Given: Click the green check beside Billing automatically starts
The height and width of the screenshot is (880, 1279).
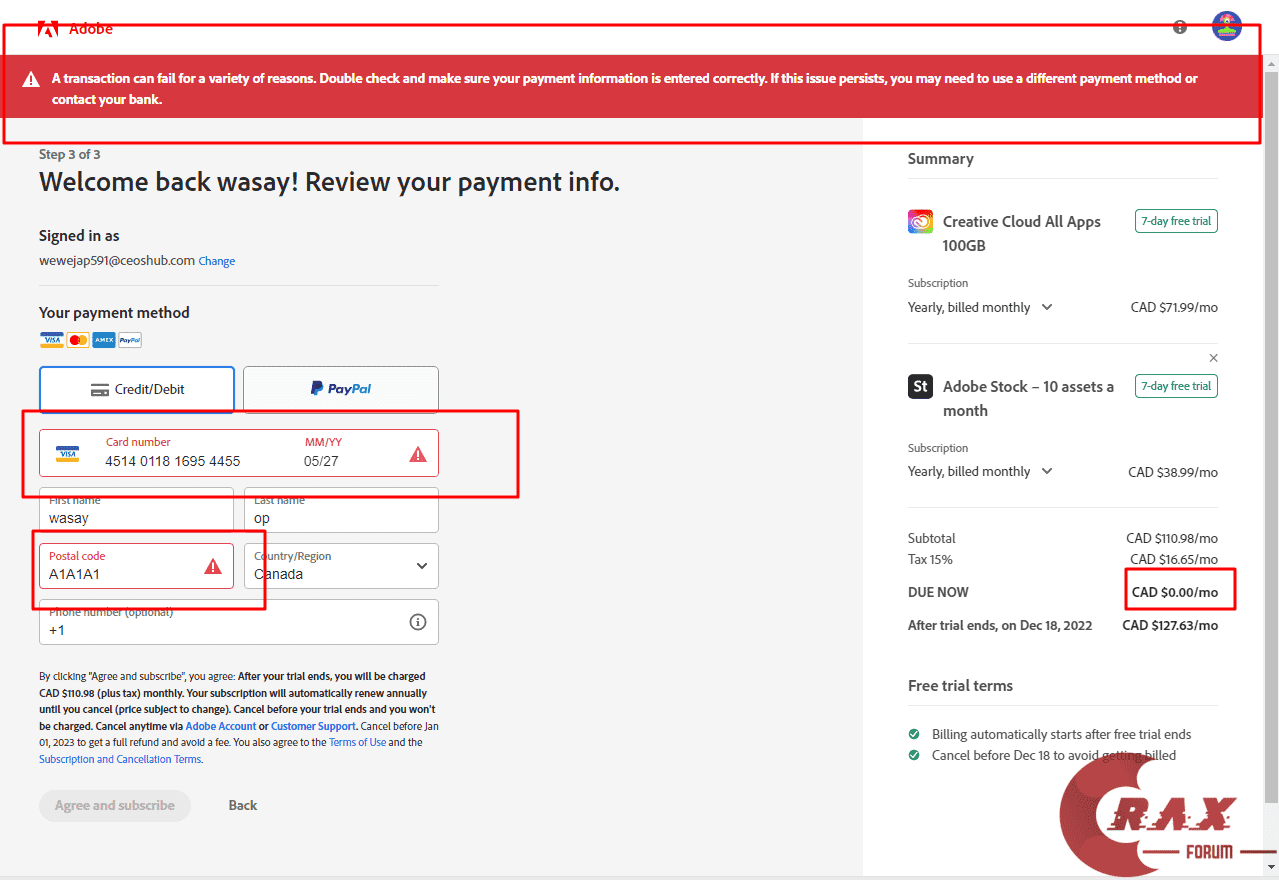Looking at the screenshot, I should [914, 733].
